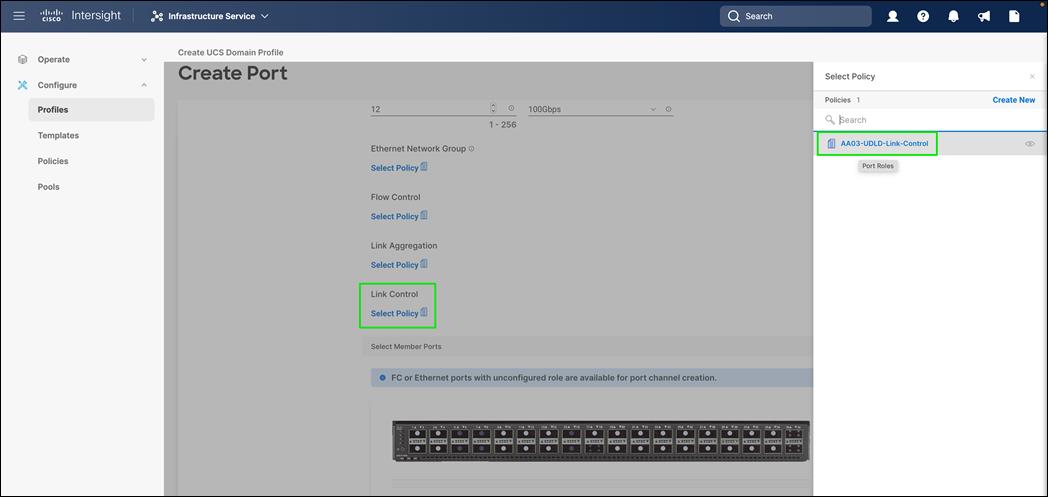Click the policy Search box in the panel

point(930,120)
